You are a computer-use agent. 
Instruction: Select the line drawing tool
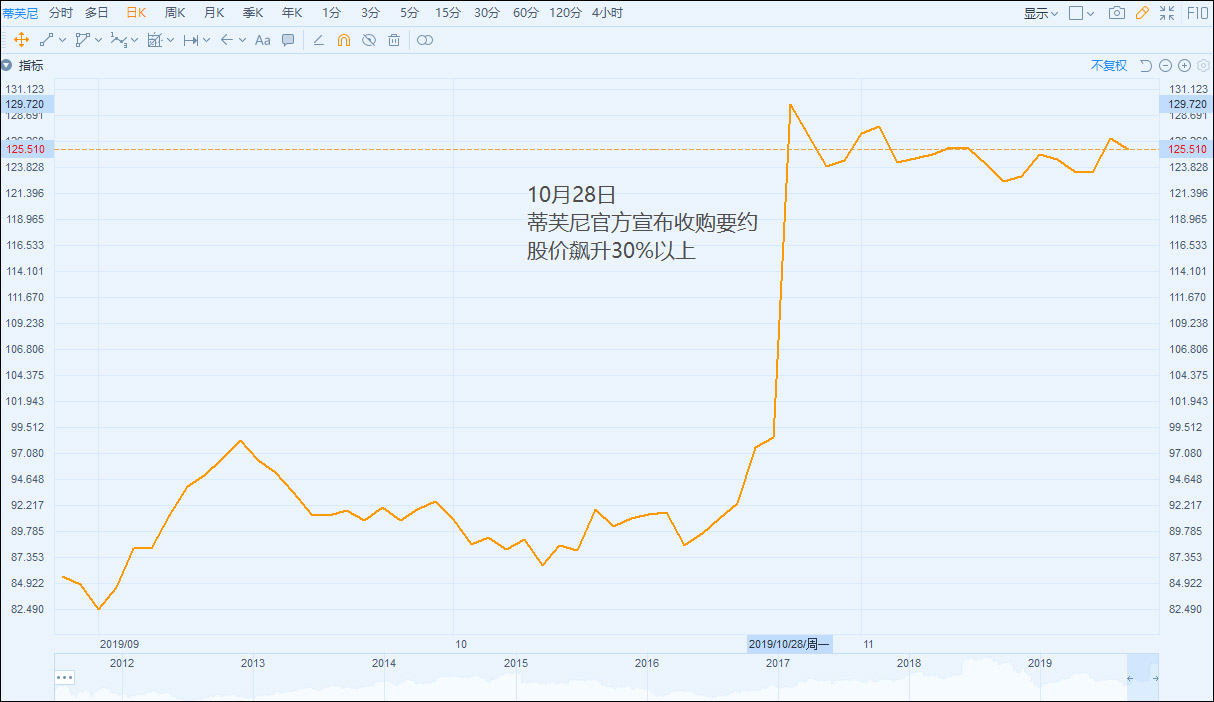(x=46, y=40)
